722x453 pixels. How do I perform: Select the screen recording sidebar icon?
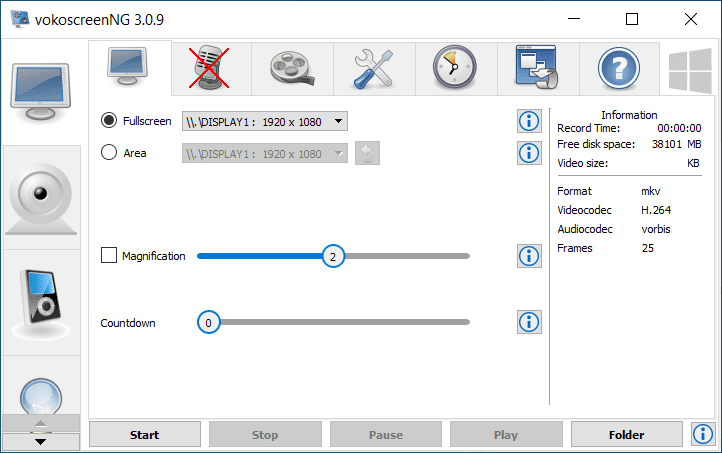(x=41, y=92)
